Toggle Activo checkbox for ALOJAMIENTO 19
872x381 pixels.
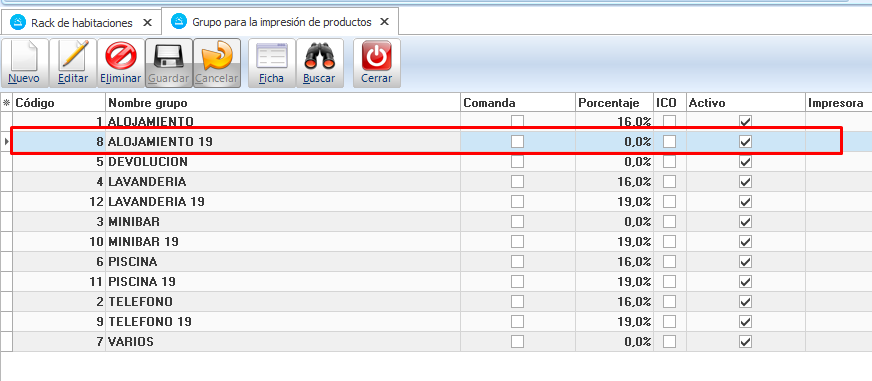point(745,142)
